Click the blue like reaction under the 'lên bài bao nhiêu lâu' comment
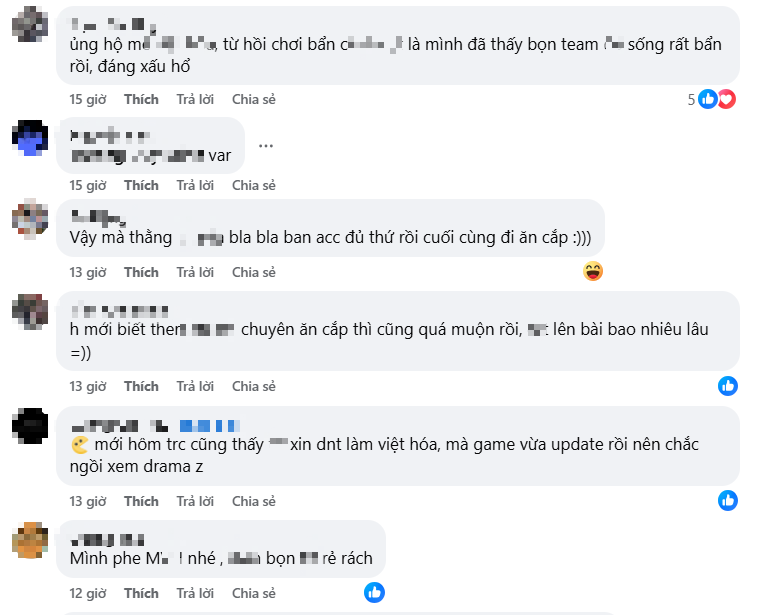Viewport: 764px width, 615px height. tap(727, 386)
